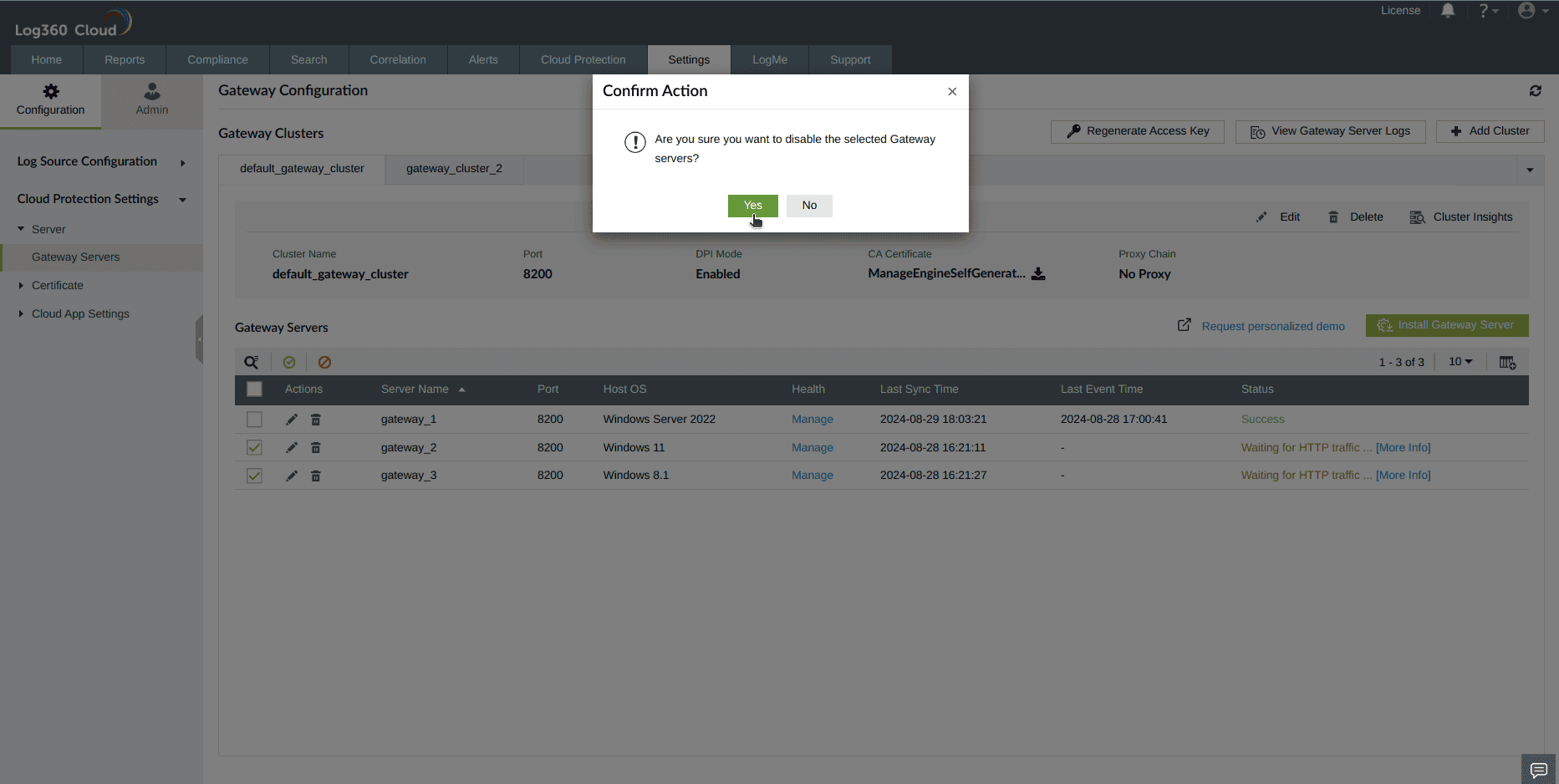This screenshot has width=1559, height=784.
Task: Click the table search icon
Action: (251, 363)
